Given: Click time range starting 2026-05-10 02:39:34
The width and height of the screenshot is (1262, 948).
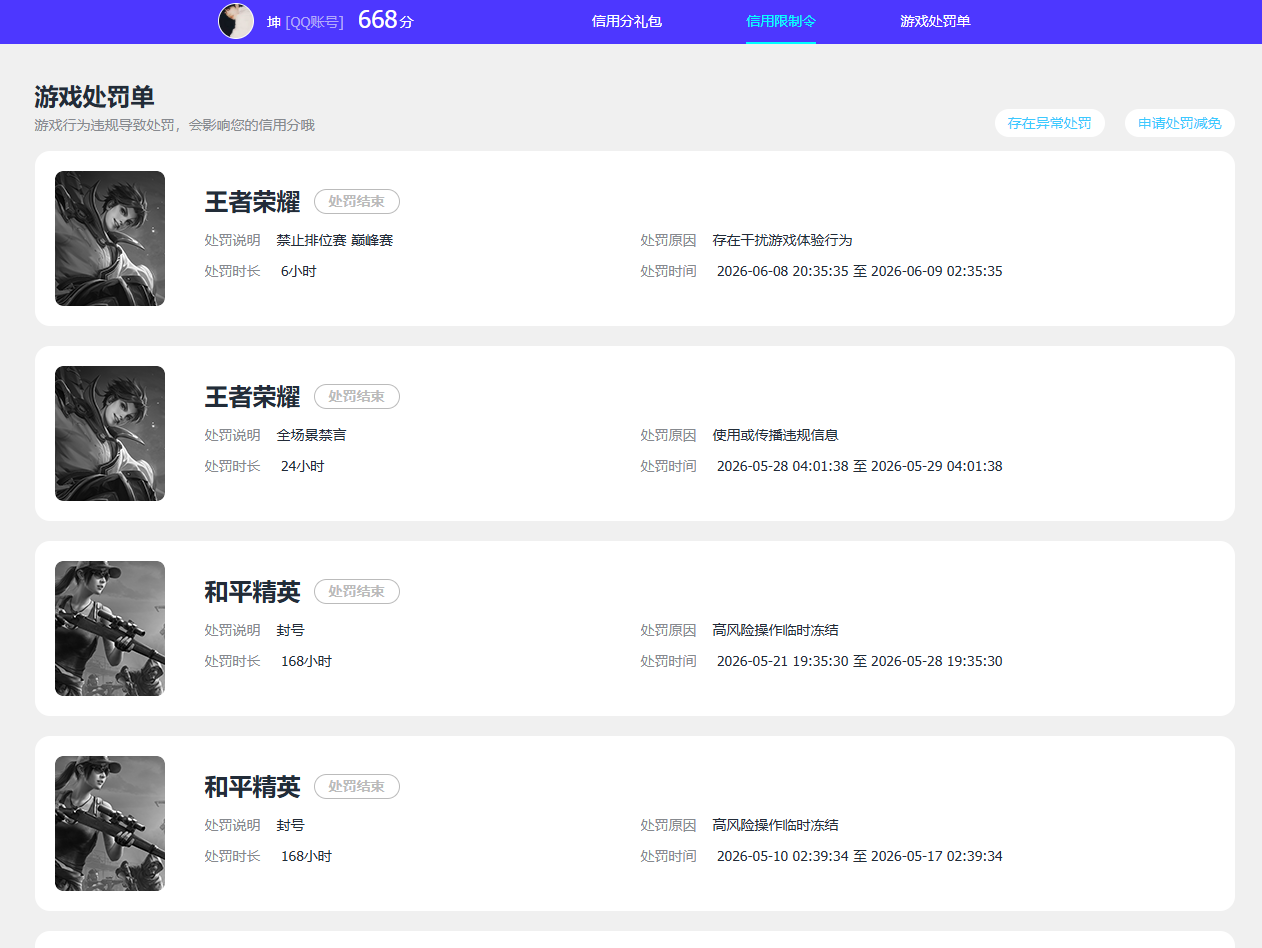Looking at the screenshot, I should [859, 856].
